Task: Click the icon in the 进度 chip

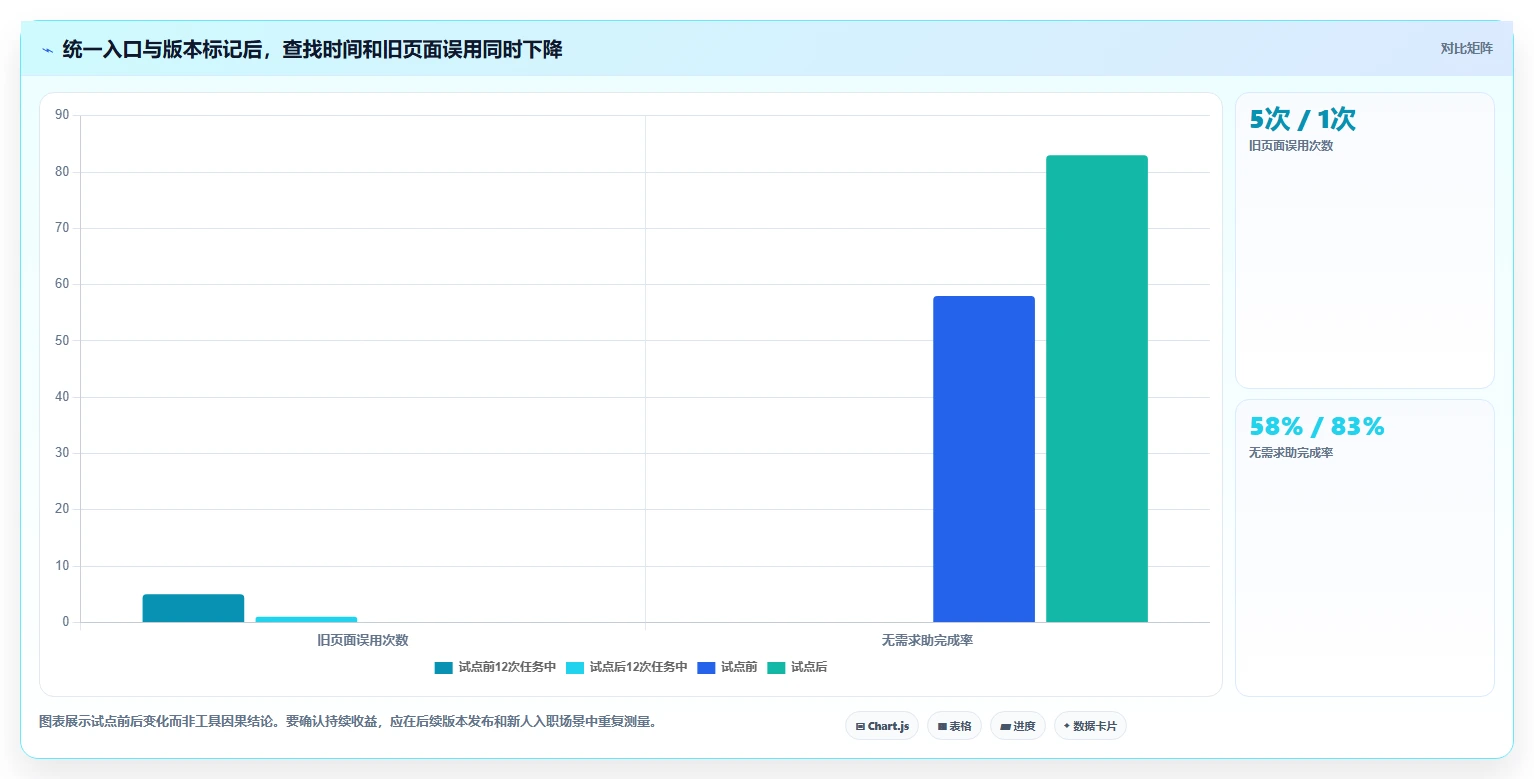Action: (x=1005, y=727)
